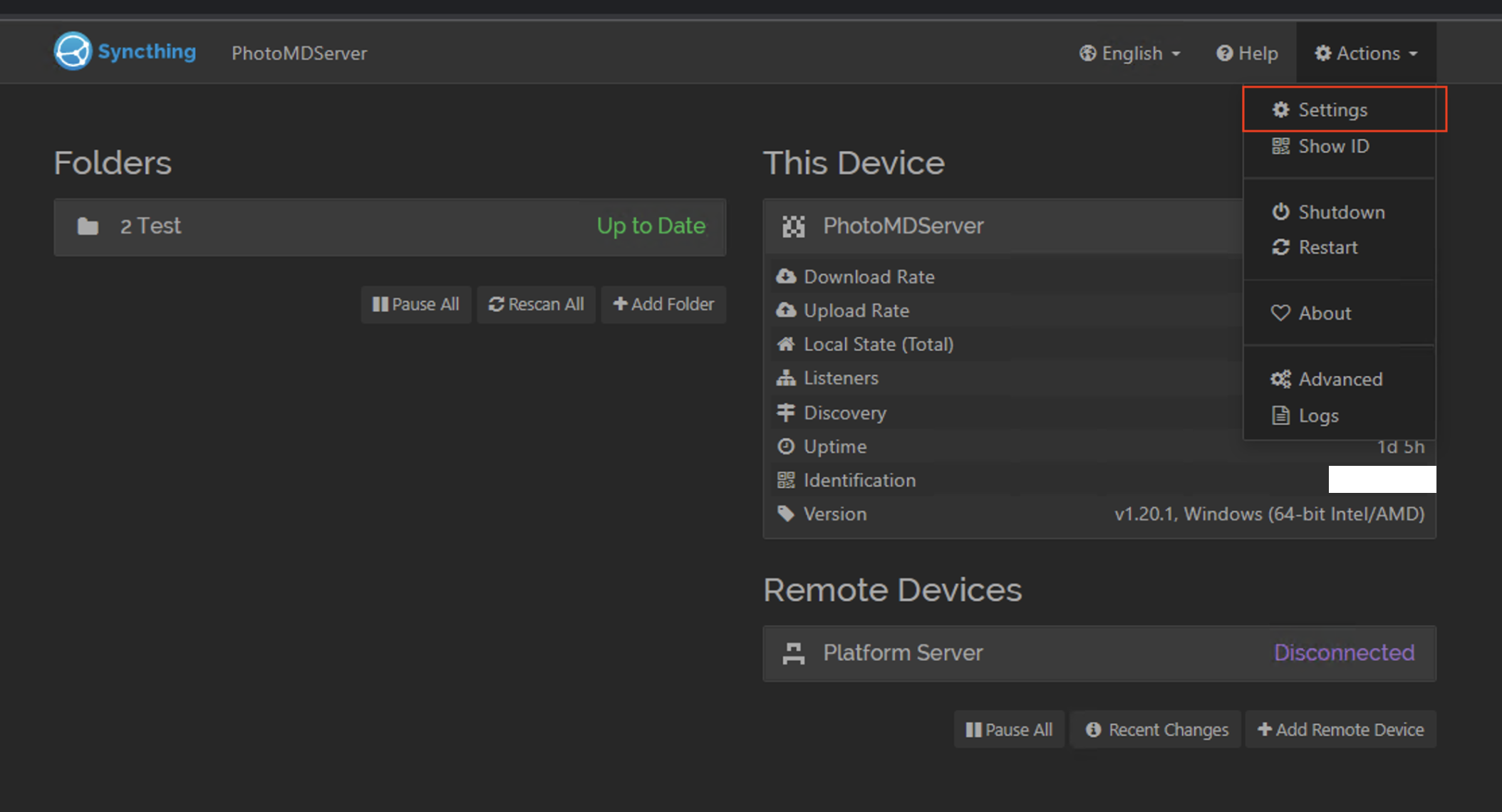
Task: Click the heart icon beside About
Action: [x=1280, y=313]
